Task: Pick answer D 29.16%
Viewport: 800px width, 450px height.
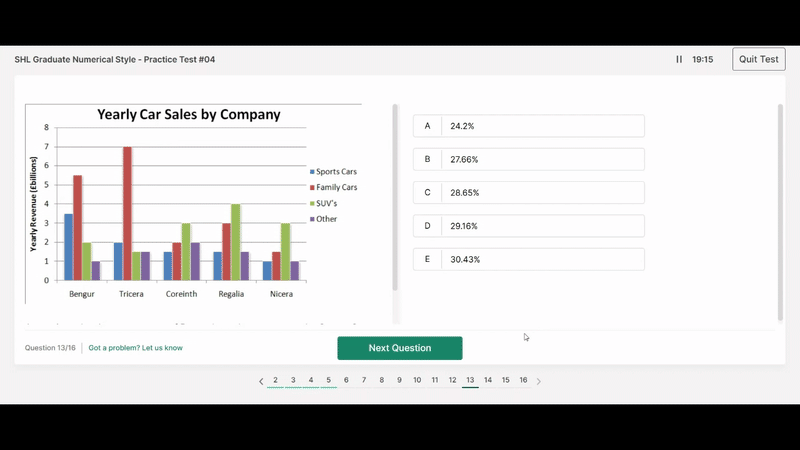Action: (528, 226)
